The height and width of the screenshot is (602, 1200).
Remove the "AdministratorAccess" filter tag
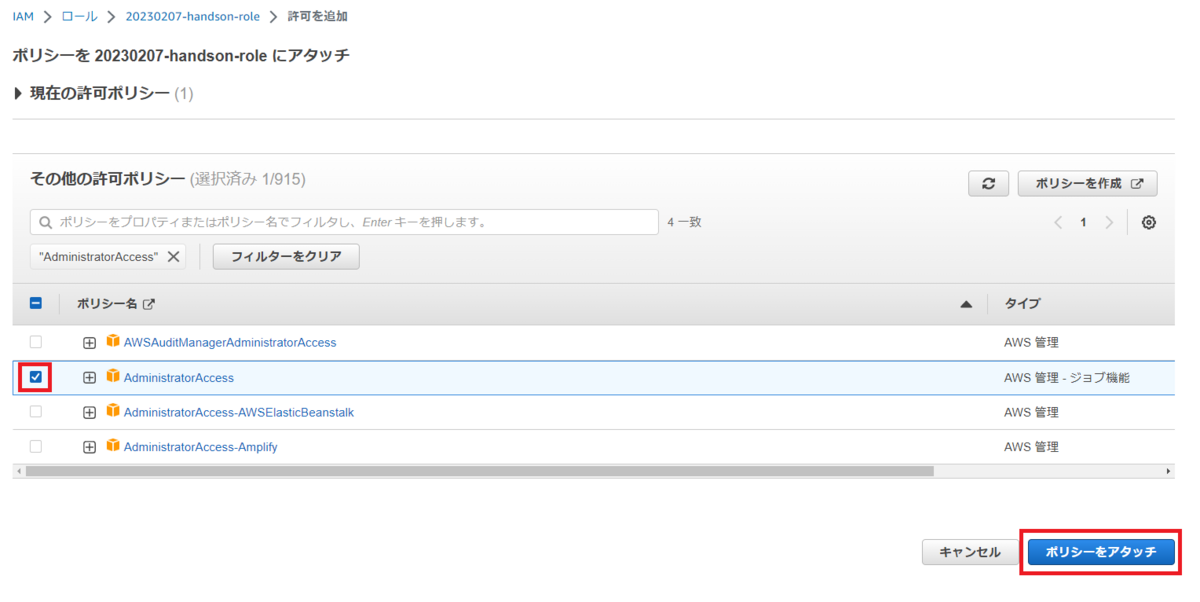click(173, 257)
